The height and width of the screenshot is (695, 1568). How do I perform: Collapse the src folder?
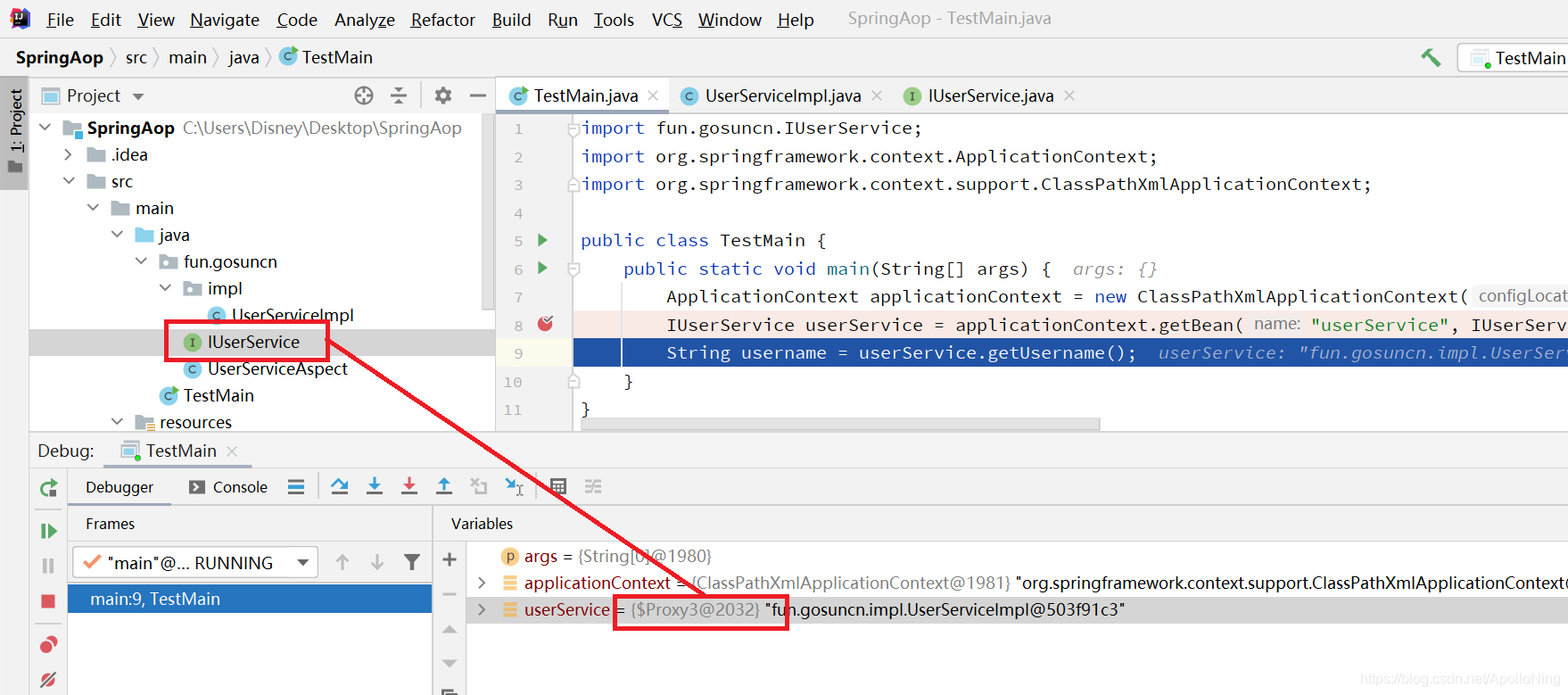point(69,181)
